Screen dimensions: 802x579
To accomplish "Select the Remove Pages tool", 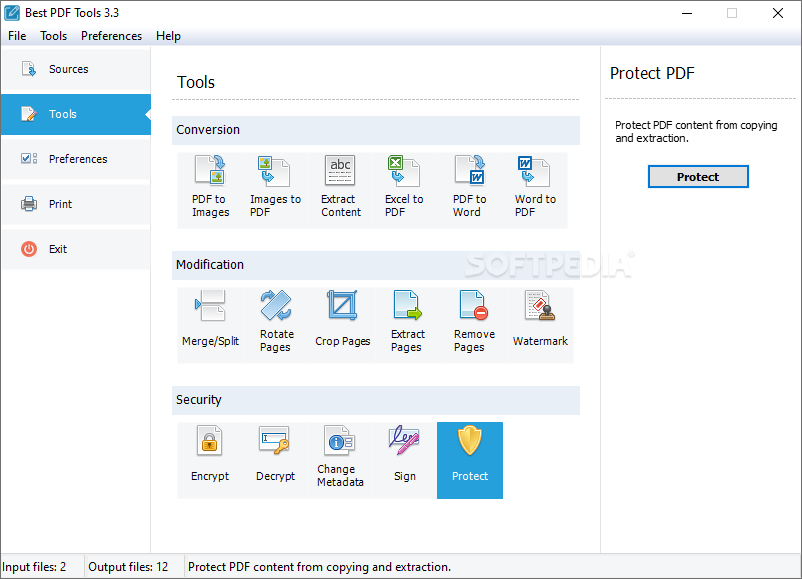I will [474, 325].
